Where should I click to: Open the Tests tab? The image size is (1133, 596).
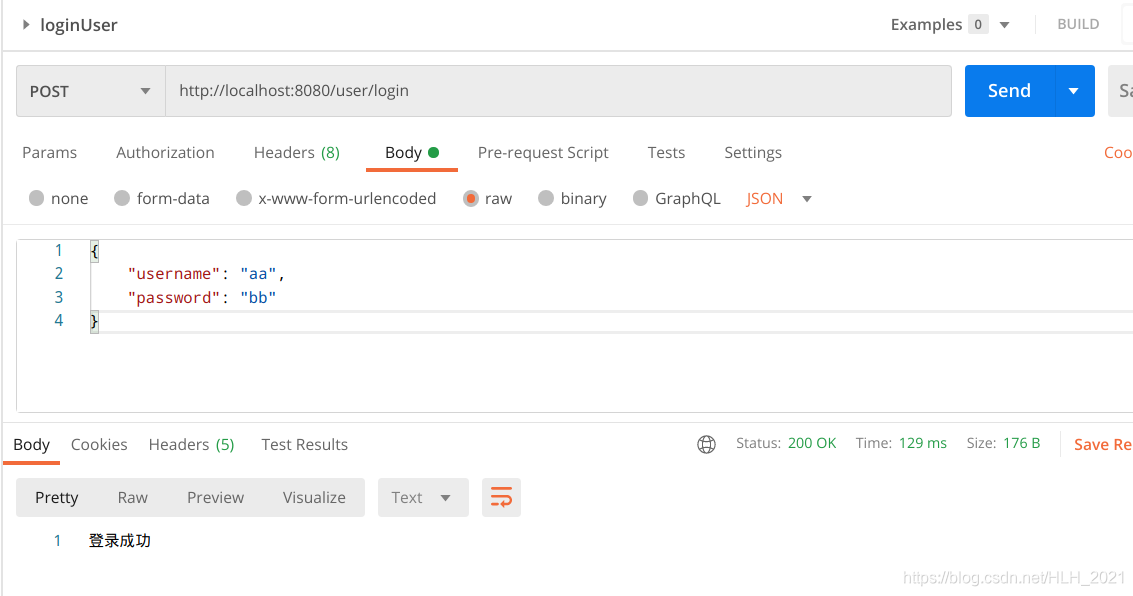click(666, 152)
